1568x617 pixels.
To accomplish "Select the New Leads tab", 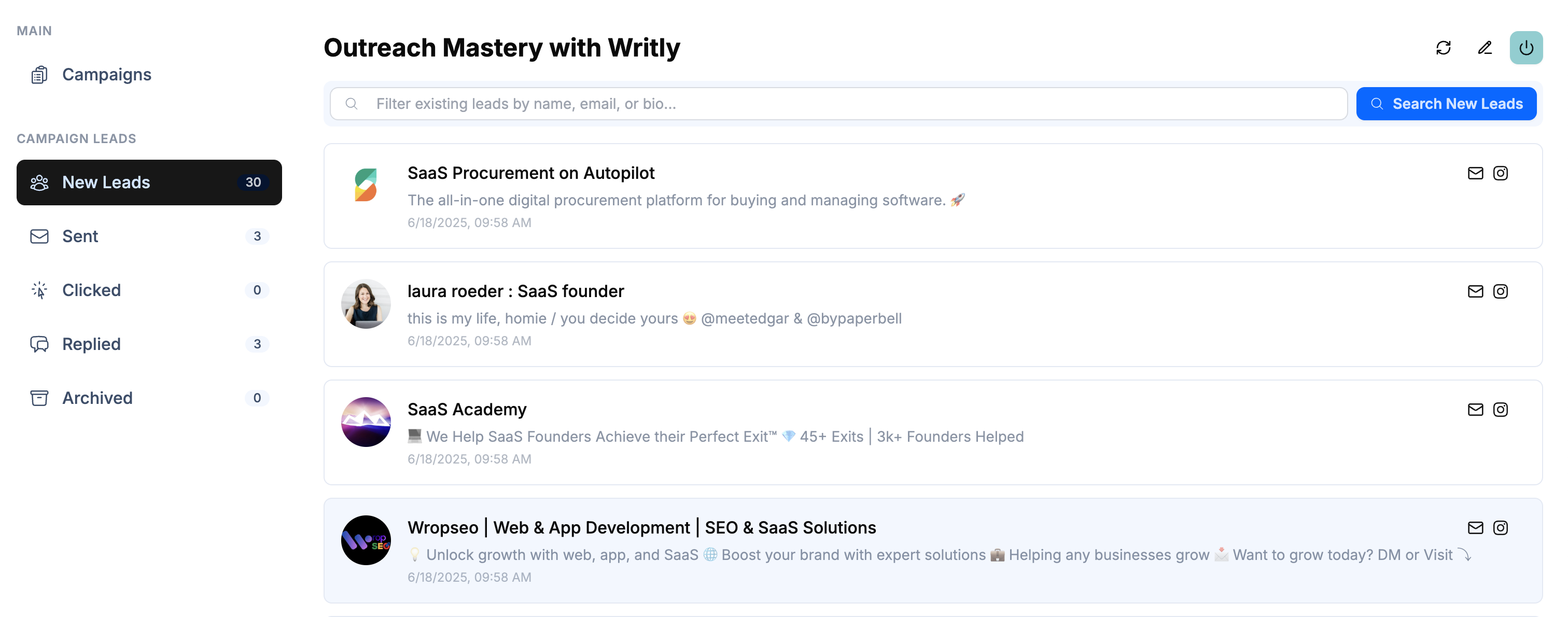I will (149, 183).
